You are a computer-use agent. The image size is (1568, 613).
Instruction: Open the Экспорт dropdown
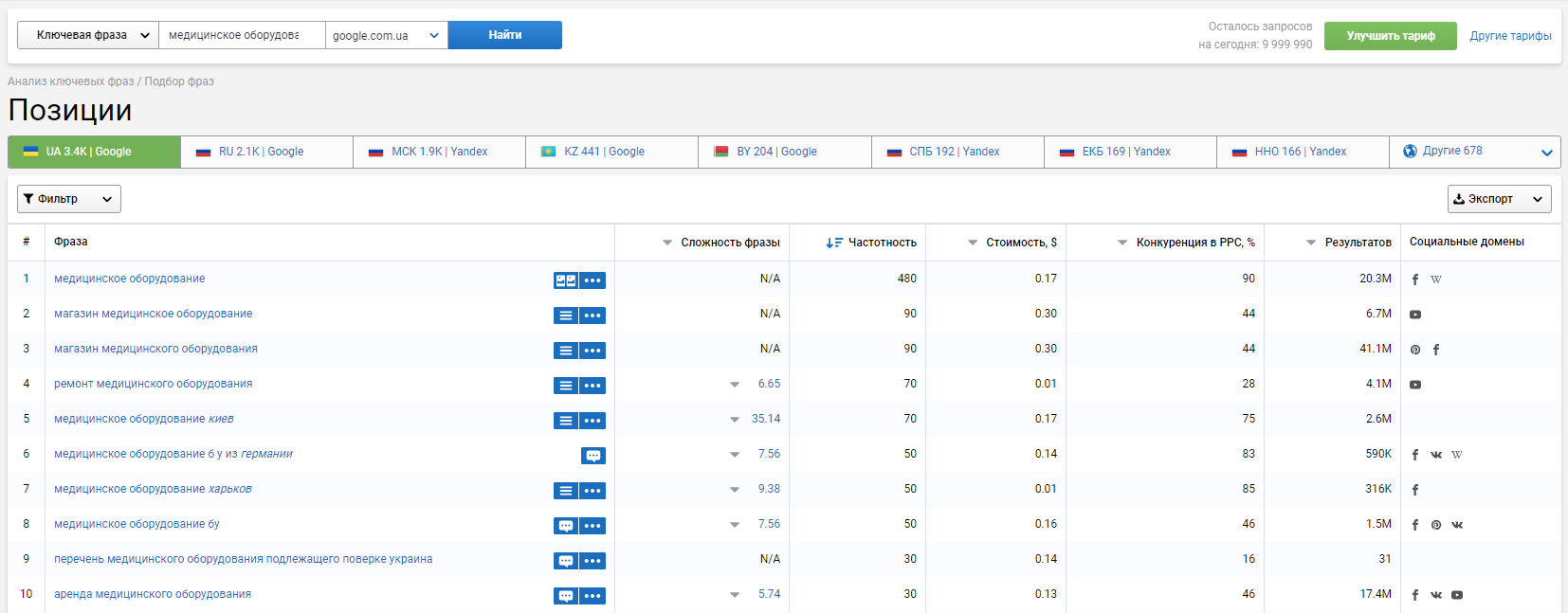click(x=1500, y=199)
